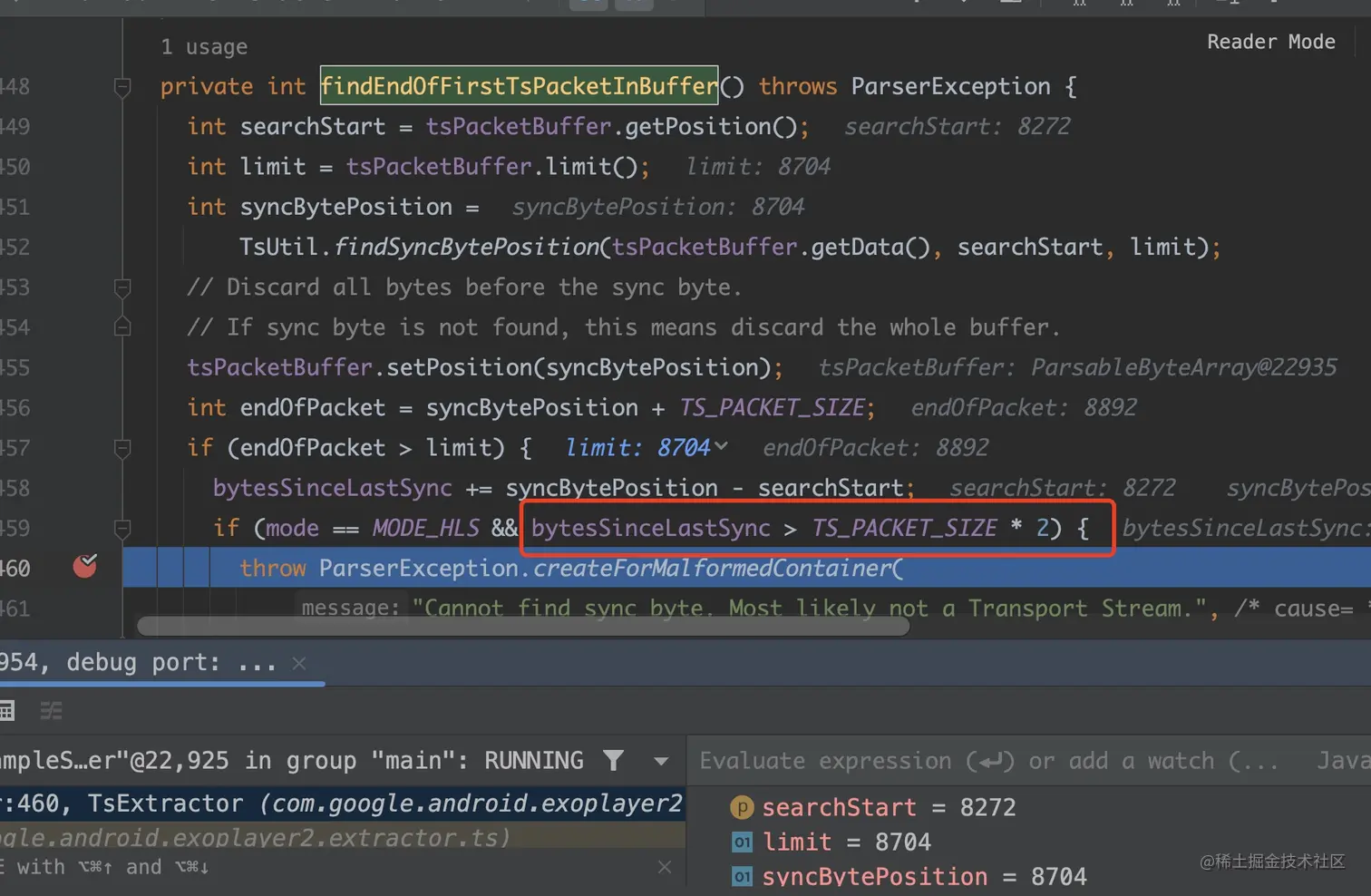Expand the inline limit: 8704 value chevron
The width and height of the screenshot is (1371, 896).
[721, 446]
